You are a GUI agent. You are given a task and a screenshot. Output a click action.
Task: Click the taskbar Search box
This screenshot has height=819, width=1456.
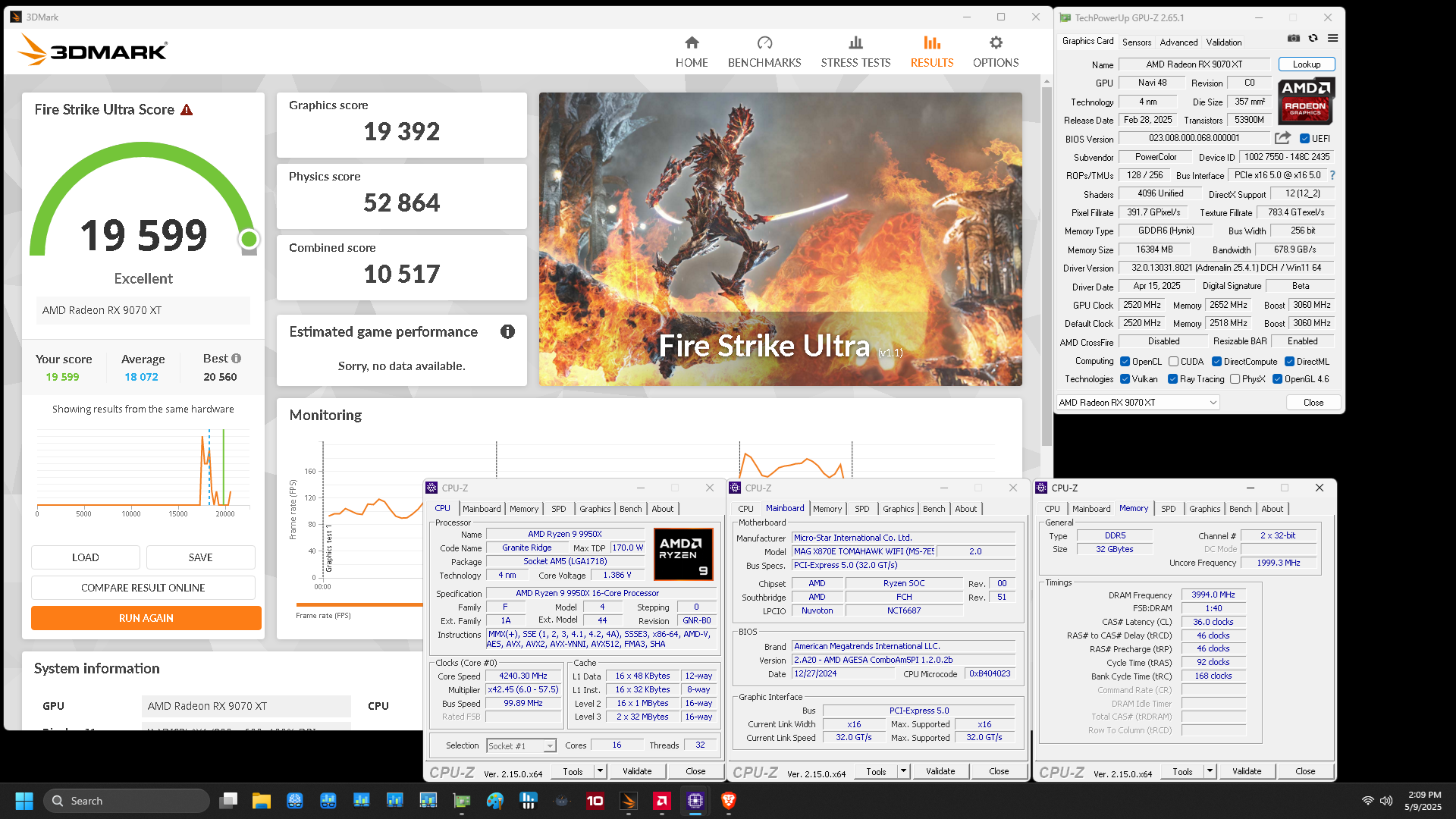tap(127, 801)
